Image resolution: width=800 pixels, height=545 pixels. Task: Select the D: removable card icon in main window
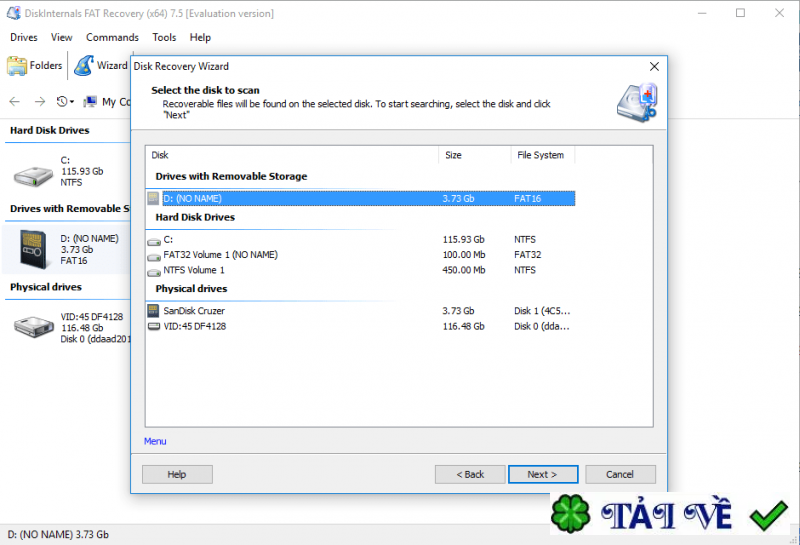[33, 249]
